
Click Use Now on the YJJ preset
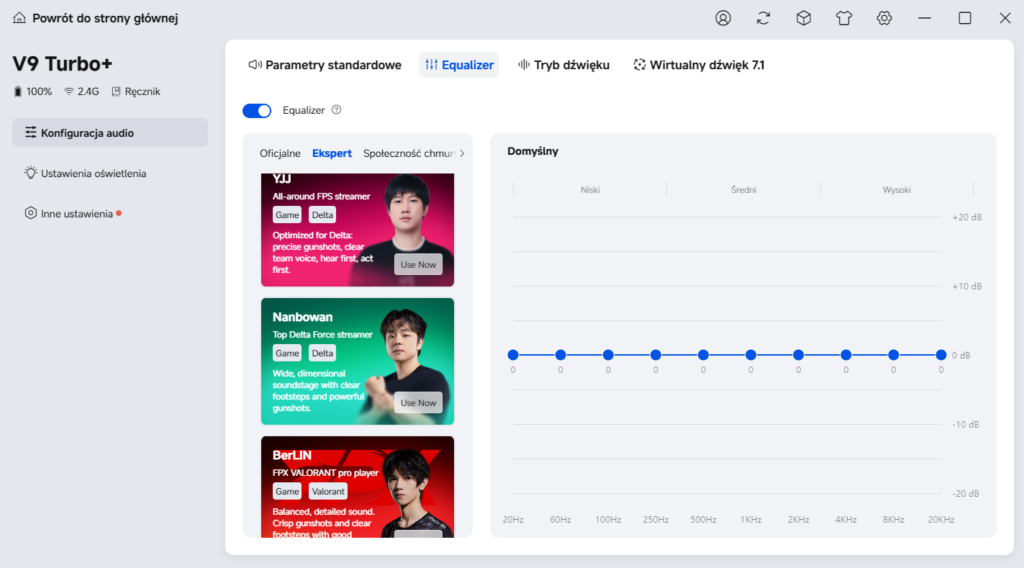(x=418, y=264)
